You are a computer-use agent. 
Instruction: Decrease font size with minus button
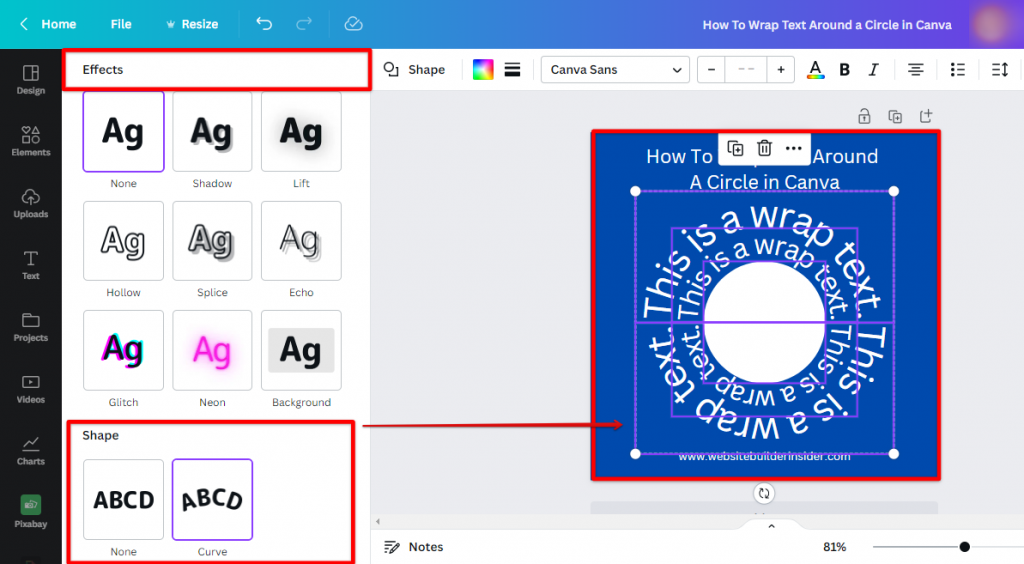(x=711, y=69)
